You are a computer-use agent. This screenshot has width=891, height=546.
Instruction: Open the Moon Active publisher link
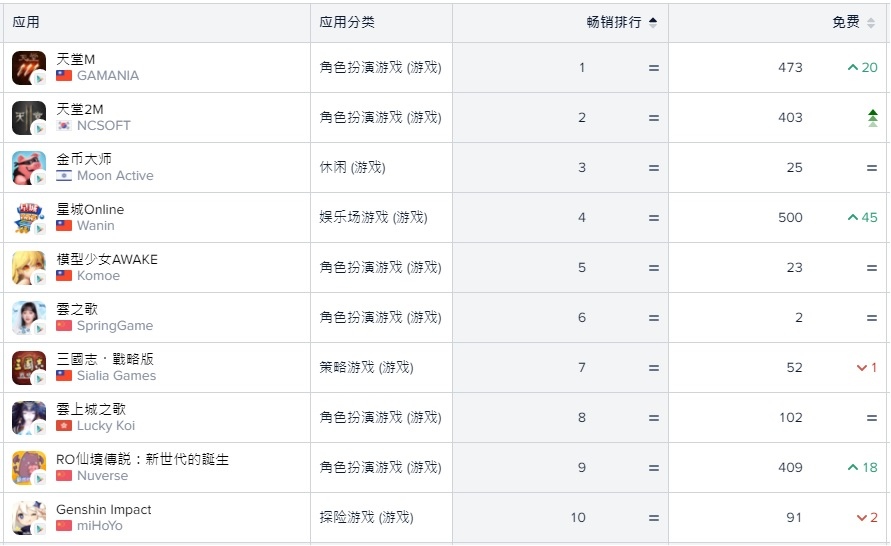[115, 176]
